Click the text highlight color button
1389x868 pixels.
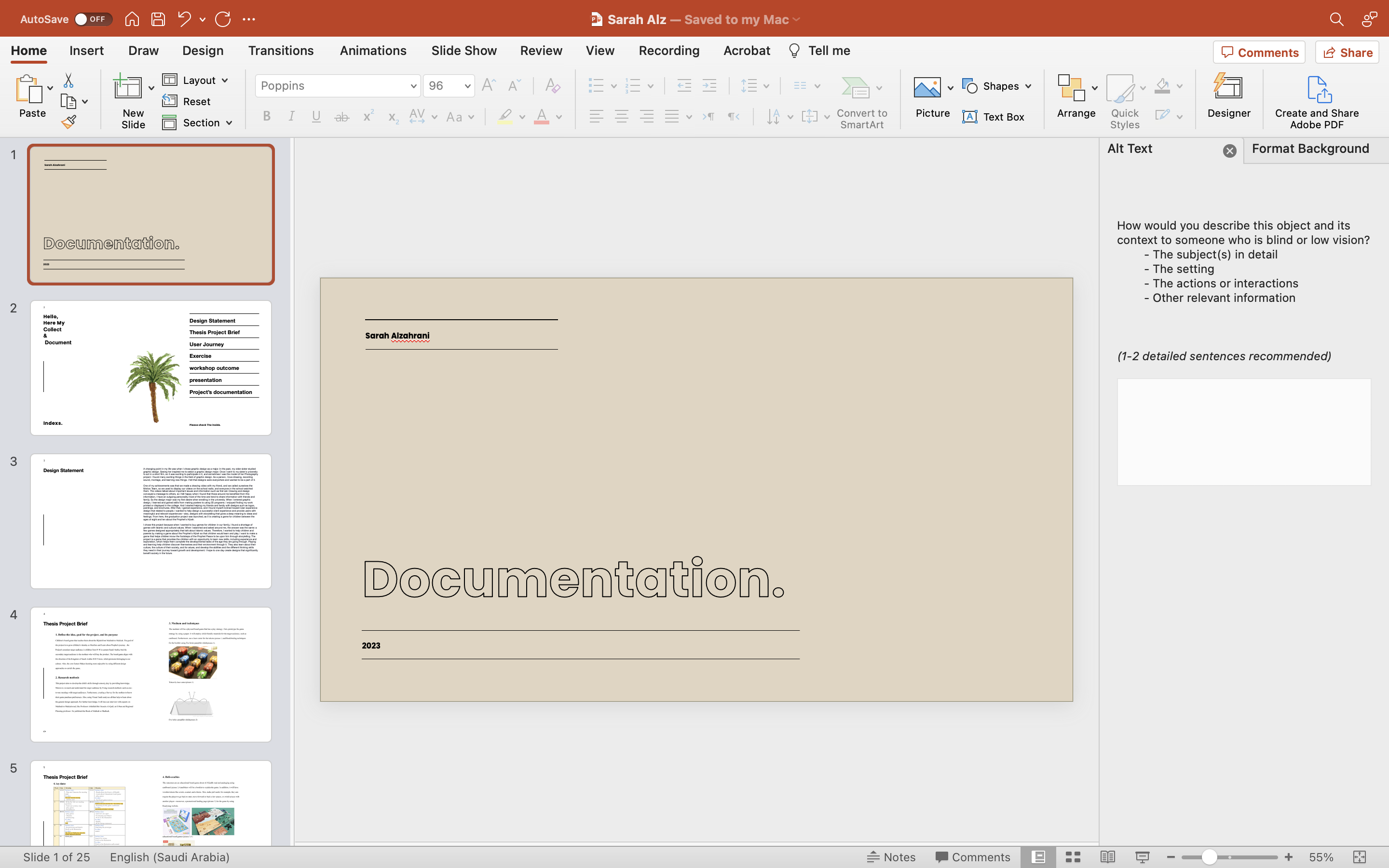tap(504, 117)
